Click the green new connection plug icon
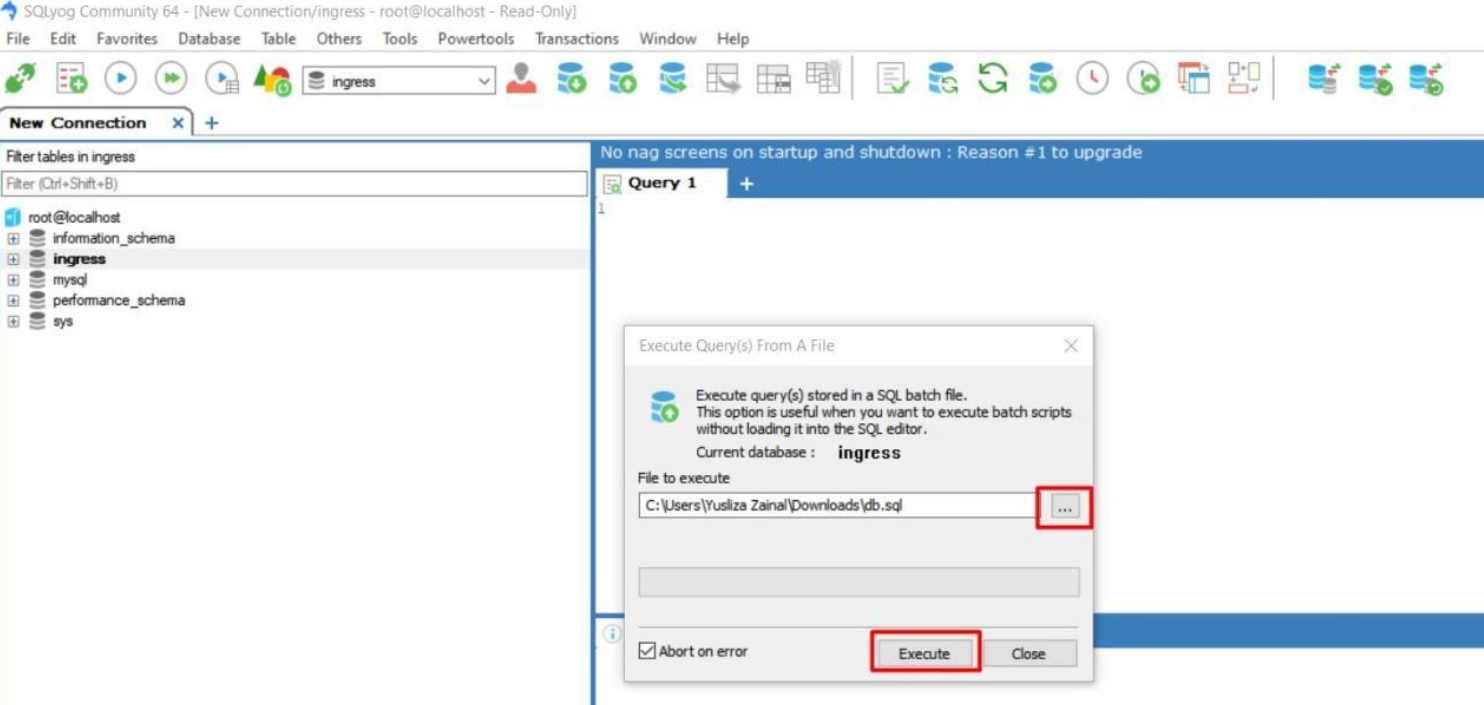 21,78
